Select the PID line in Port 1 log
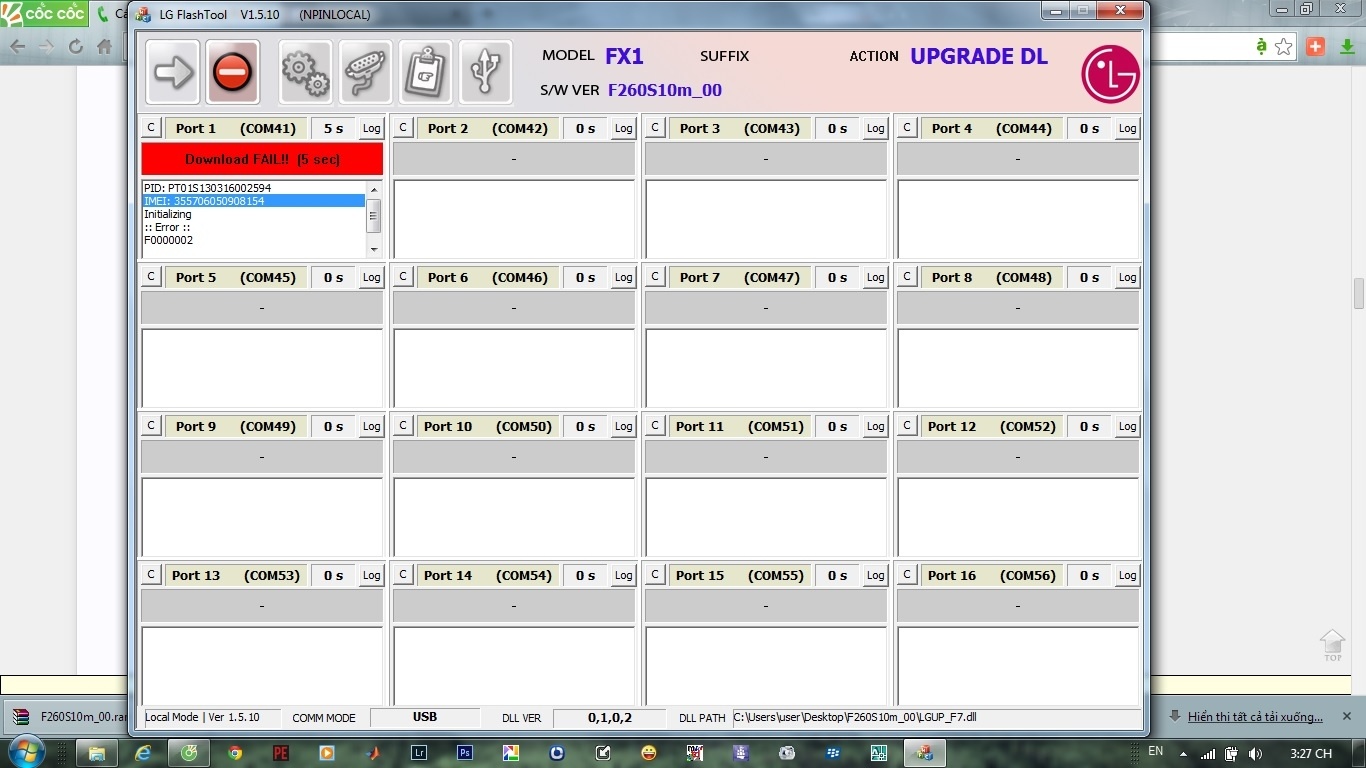This screenshot has height=768, width=1366. click(254, 188)
